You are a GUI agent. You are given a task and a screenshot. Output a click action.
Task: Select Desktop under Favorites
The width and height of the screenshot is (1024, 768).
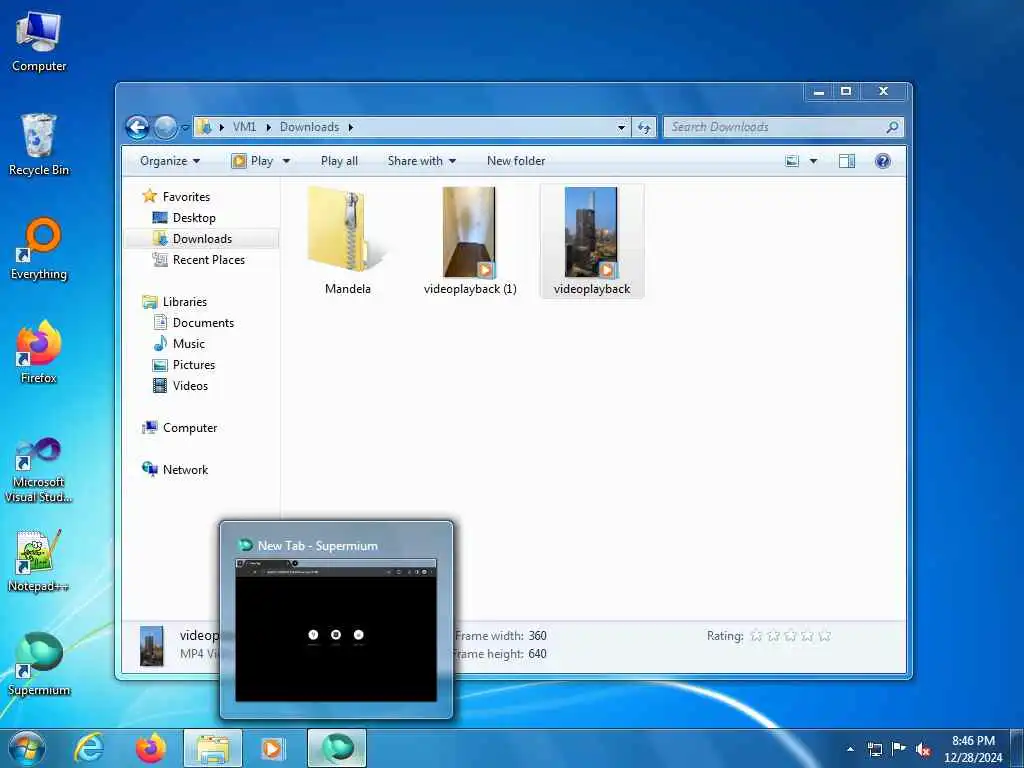coord(194,217)
